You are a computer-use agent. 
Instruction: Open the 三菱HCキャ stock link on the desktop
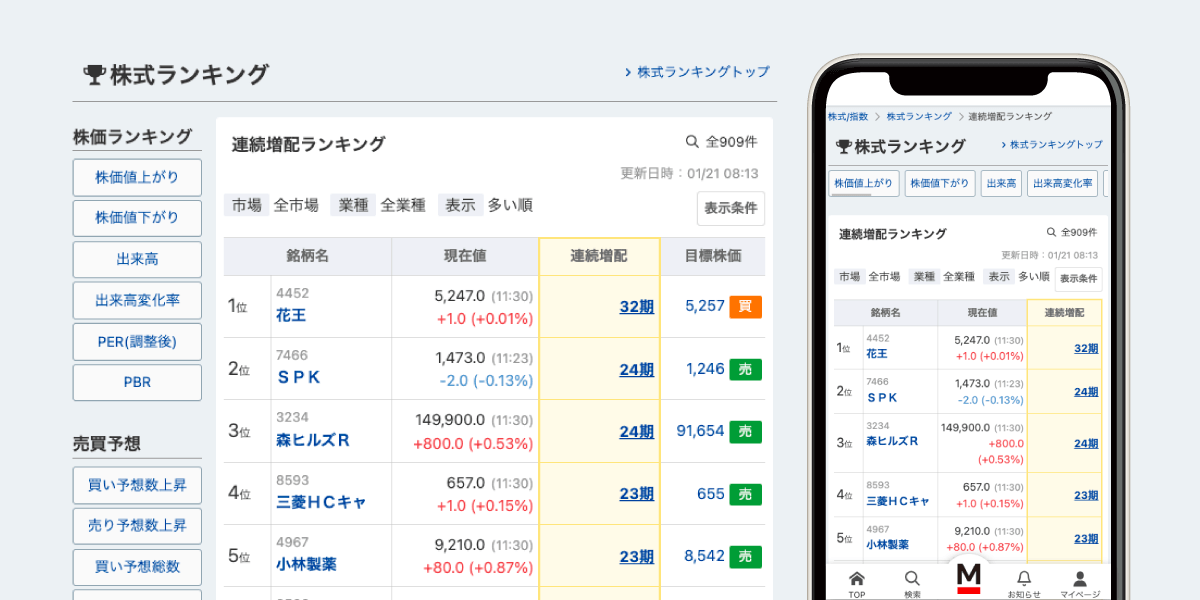click(x=320, y=502)
